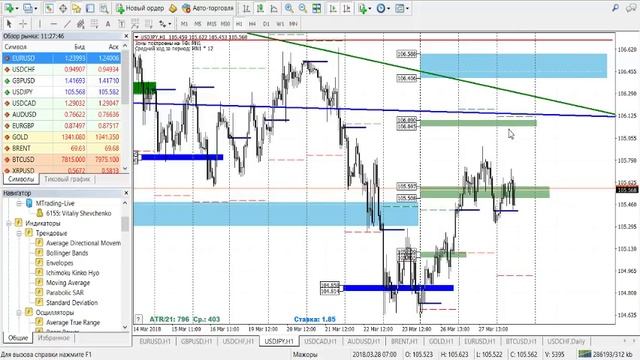Select the Fibonacci retracement tool
The width and height of the screenshot is (640, 360).
pyautogui.click(x=94, y=24)
